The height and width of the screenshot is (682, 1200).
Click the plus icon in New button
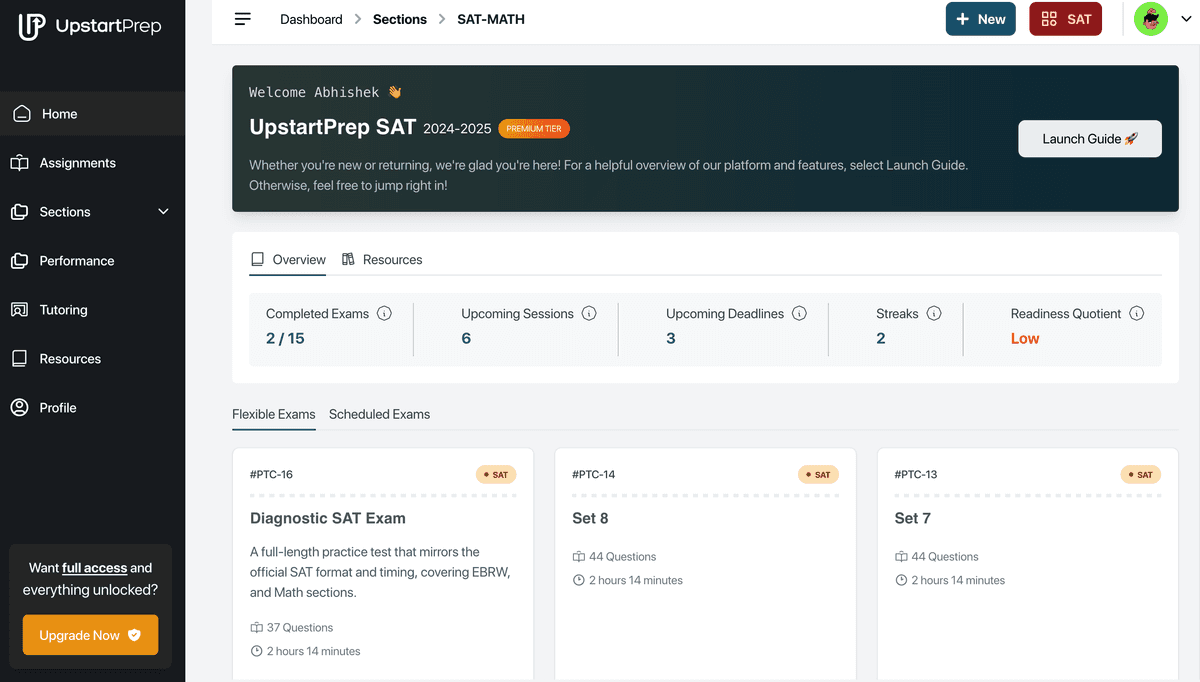[963, 19]
